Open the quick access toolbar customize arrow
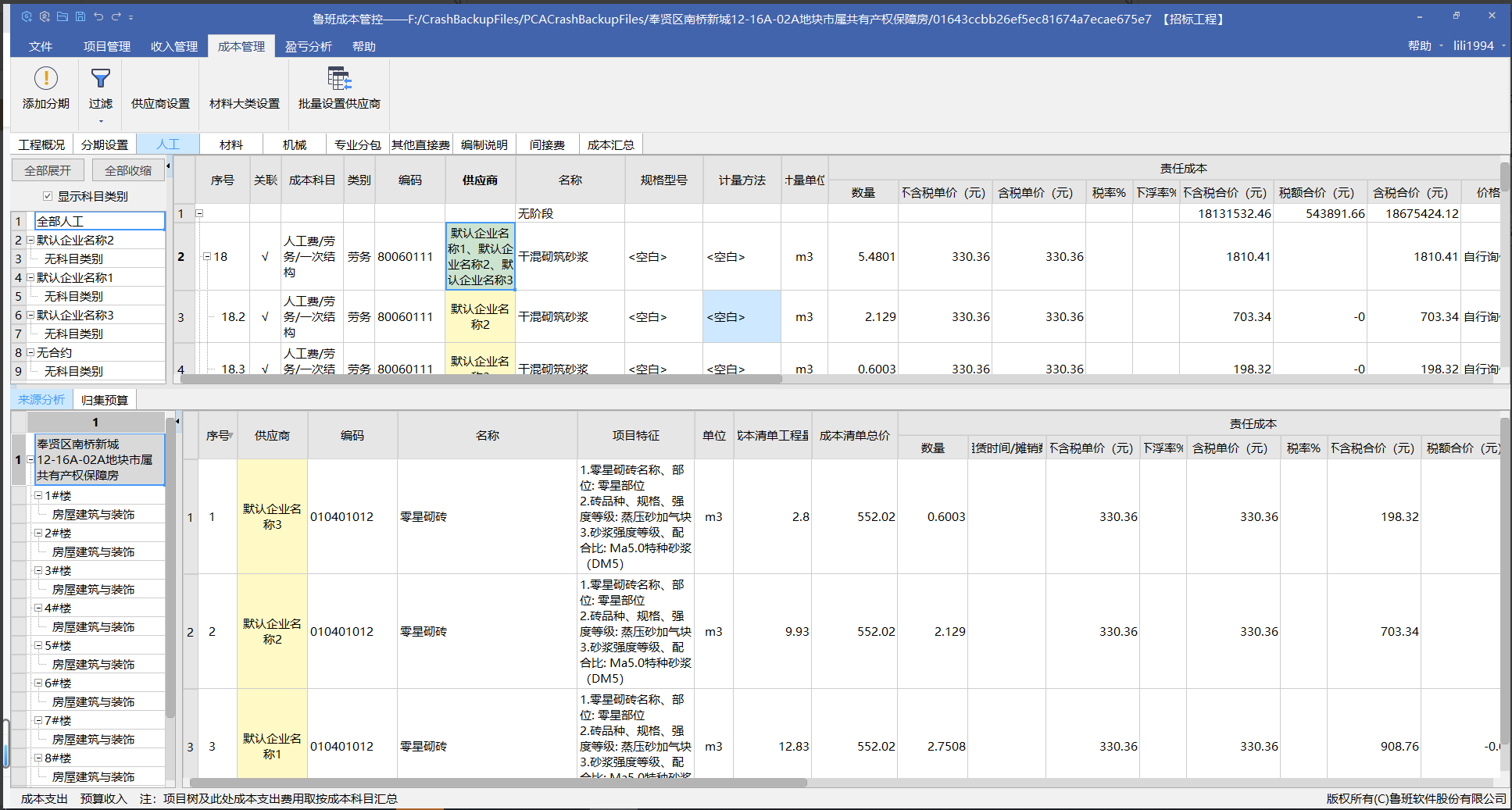This screenshot has width=1512, height=810. tap(130, 17)
